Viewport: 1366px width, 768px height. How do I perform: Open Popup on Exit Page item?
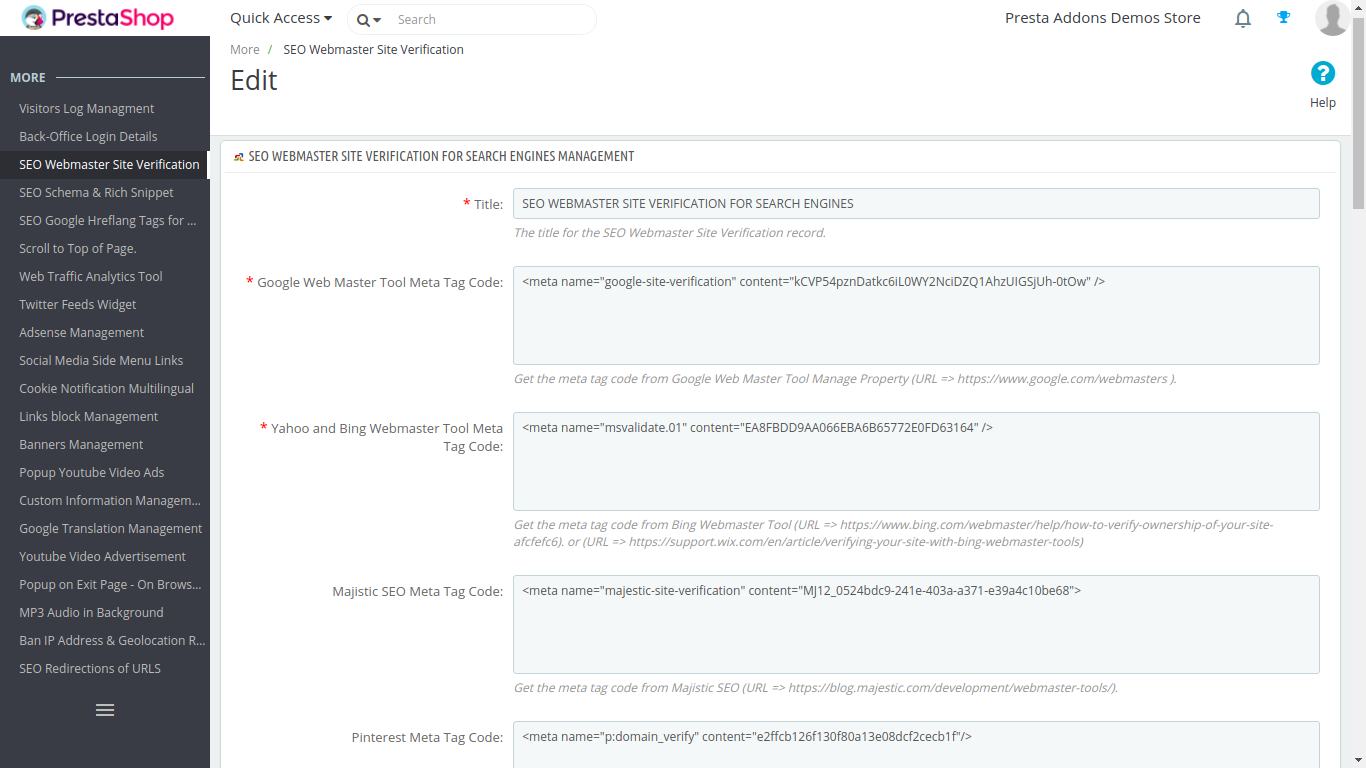pos(105,584)
